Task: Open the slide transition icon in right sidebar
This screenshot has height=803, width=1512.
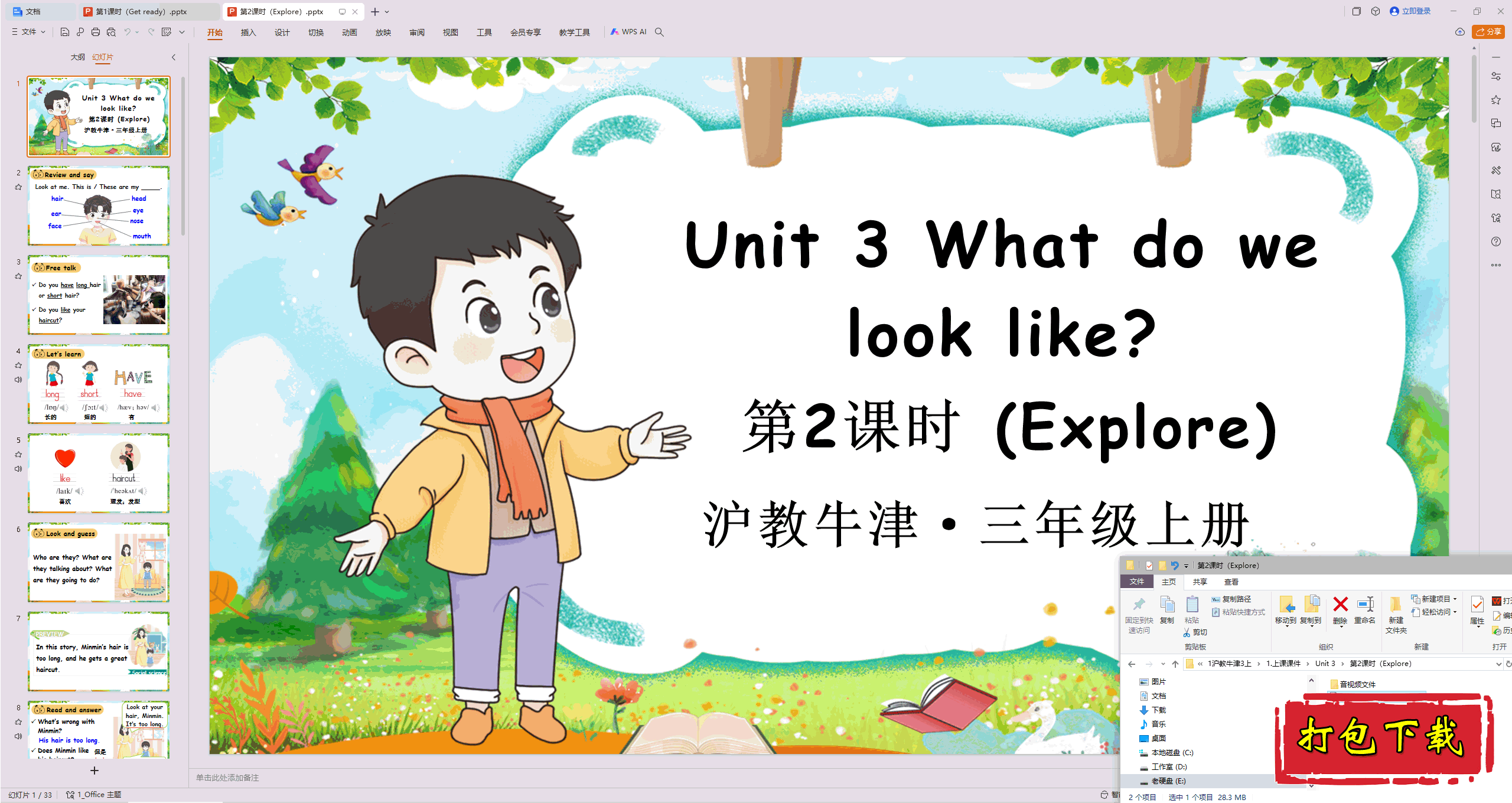Action: [1496, 123]
